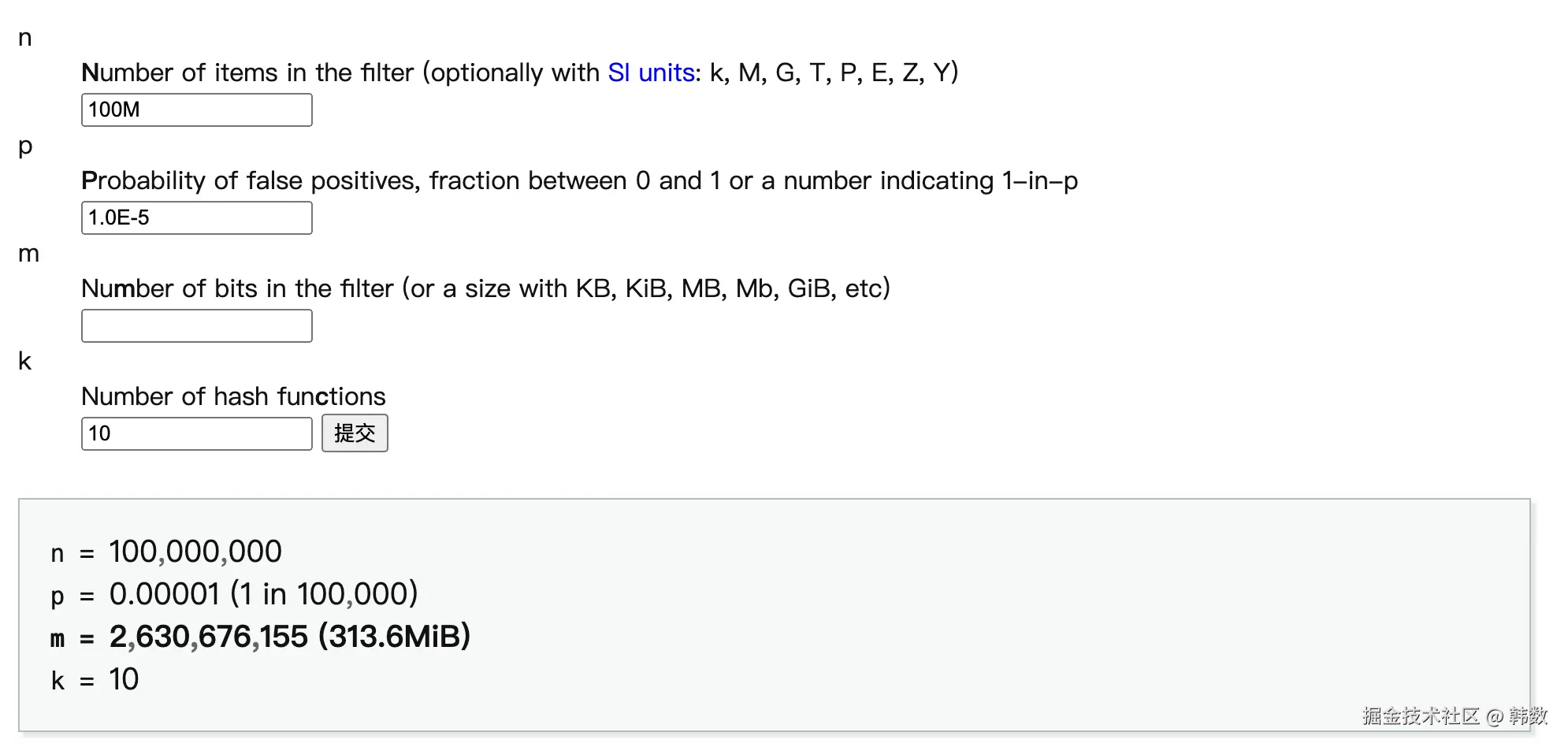Click the result line p = 0.00001 (1 in 100,000)
Viewport: 1568px width, 747px height.
[x=234, y=594]
